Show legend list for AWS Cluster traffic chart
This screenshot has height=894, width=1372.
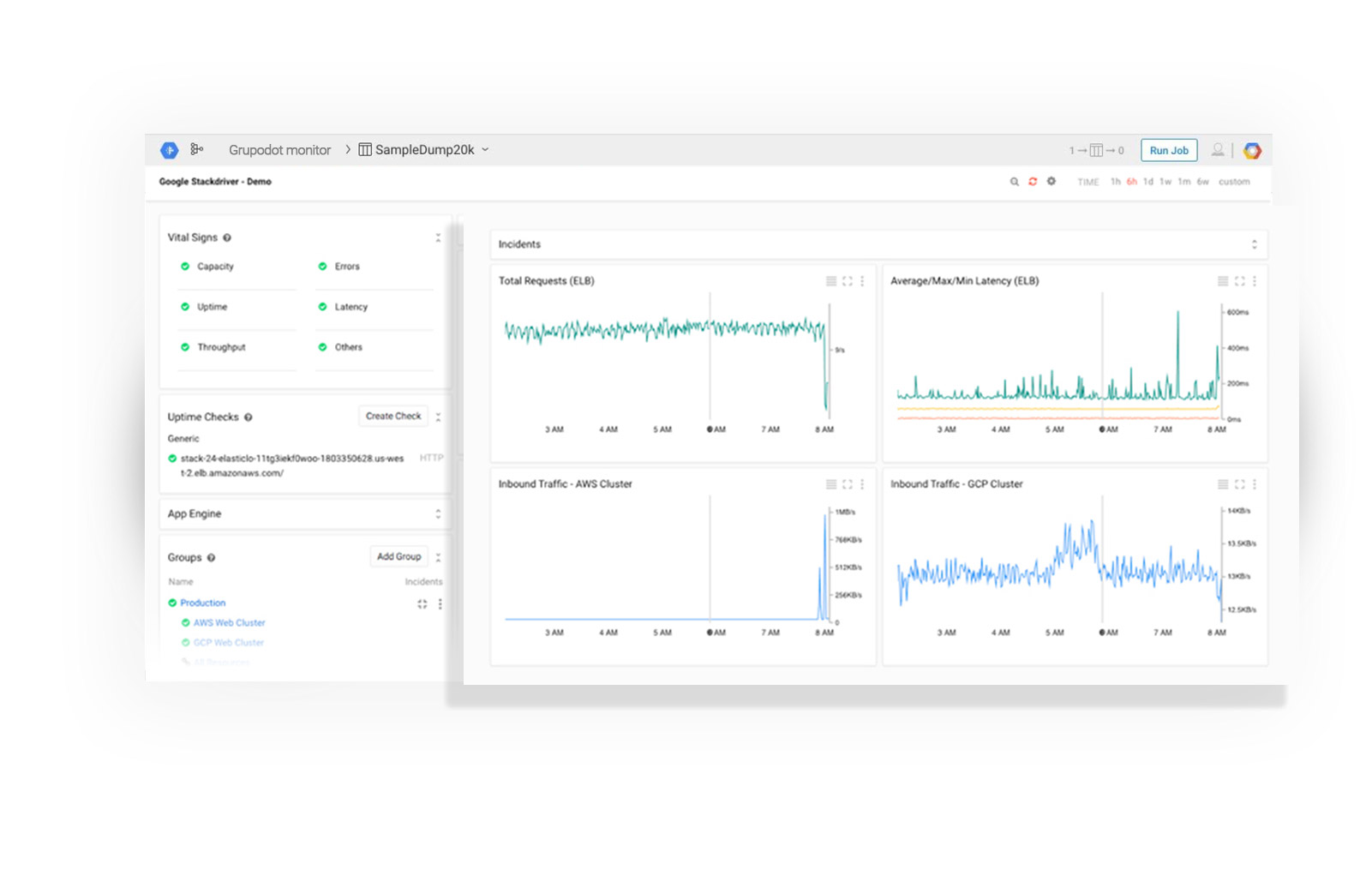pyautogui.click(x=830, y=484)
